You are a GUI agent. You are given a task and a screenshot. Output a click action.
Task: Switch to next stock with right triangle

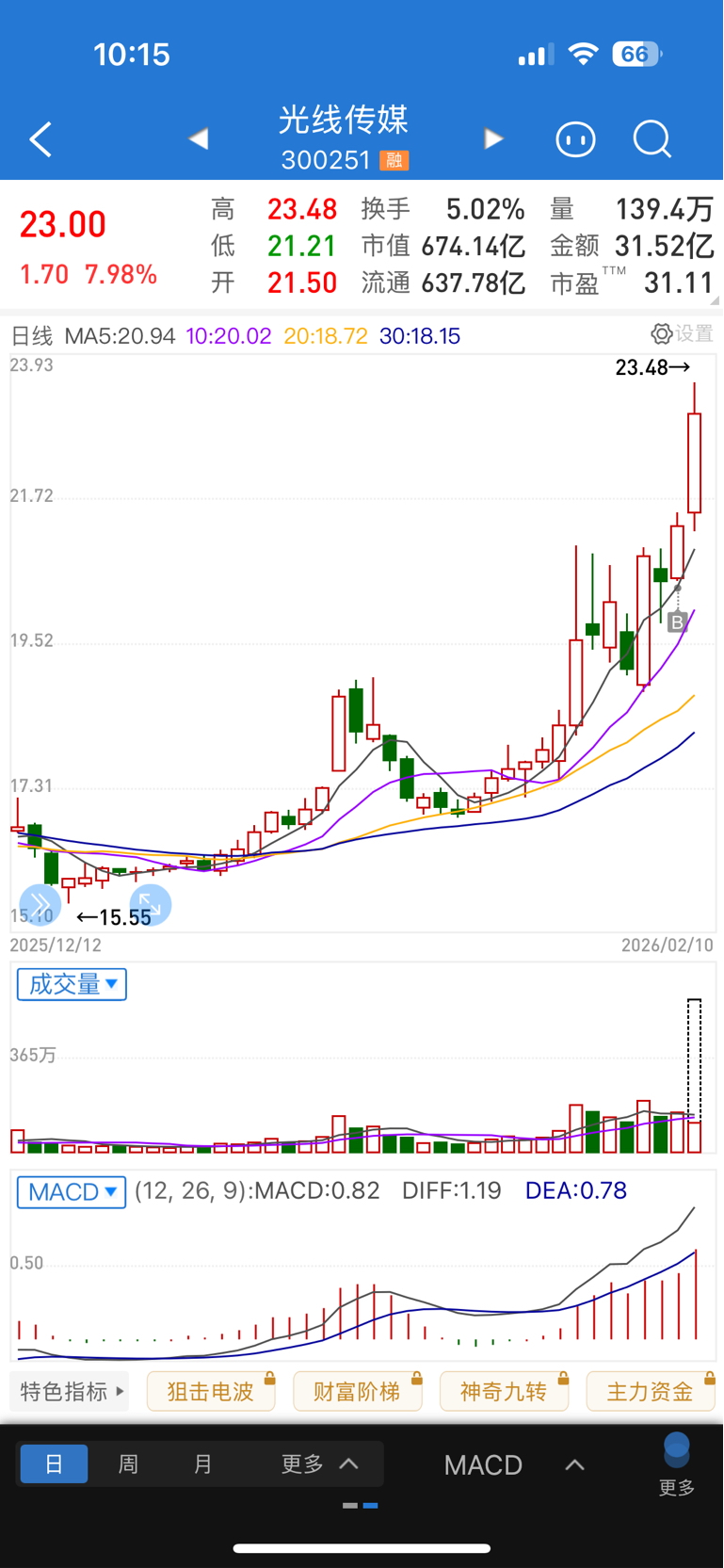pos(493,139)
